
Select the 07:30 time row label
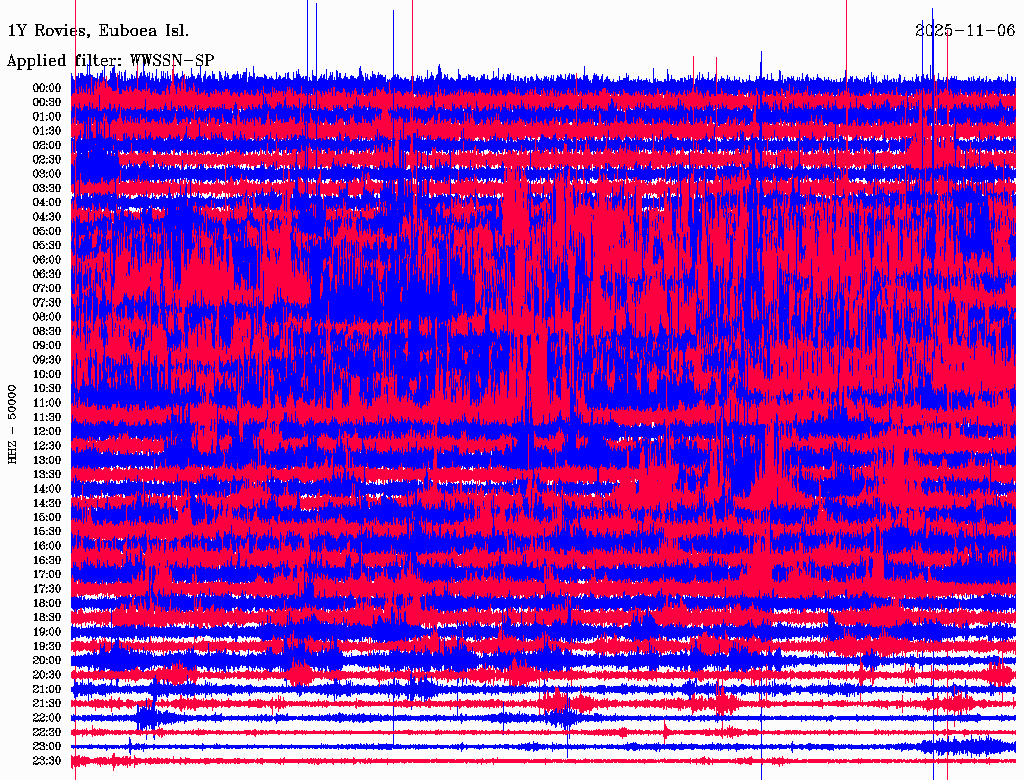tap(47, 303)
